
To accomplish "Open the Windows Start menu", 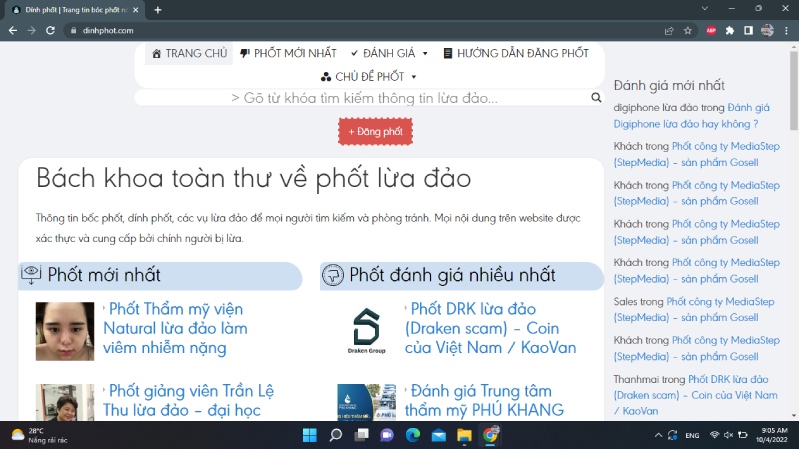I will [x=309, y=435].
